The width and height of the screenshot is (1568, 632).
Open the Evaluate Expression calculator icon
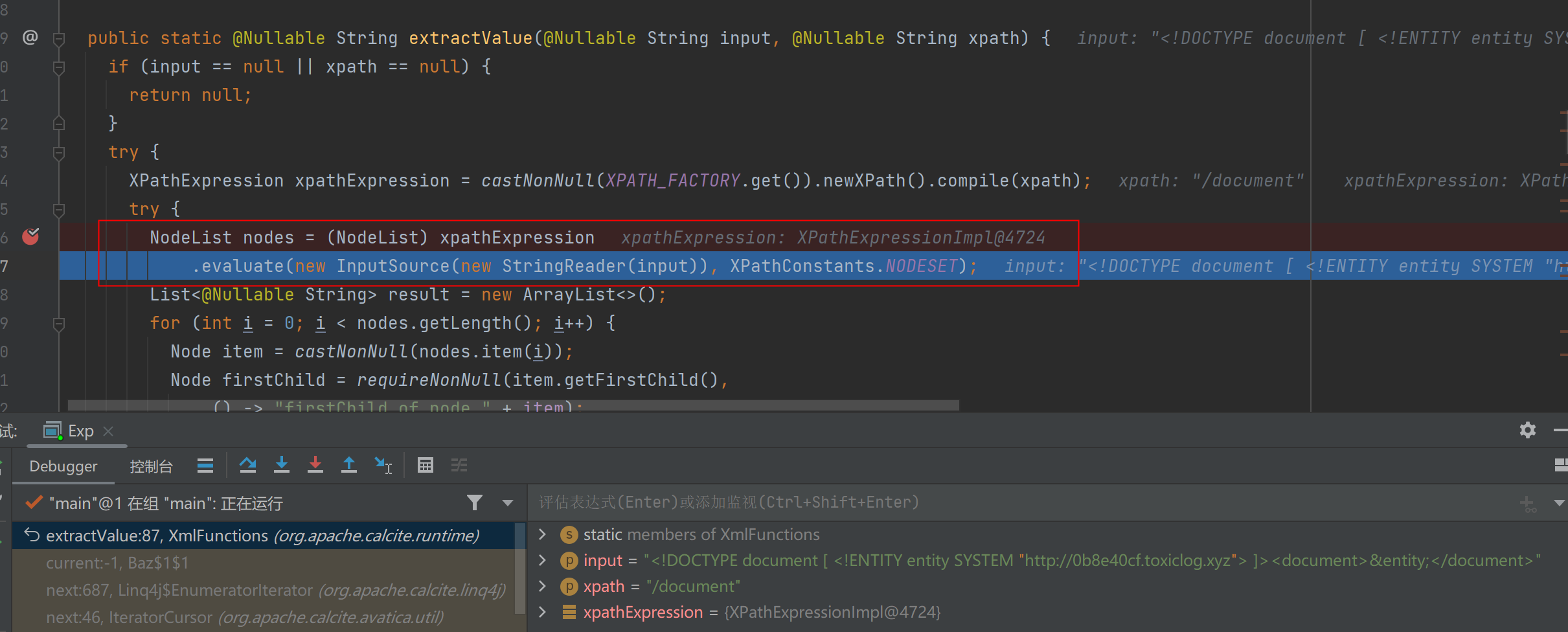click(425, 465)
